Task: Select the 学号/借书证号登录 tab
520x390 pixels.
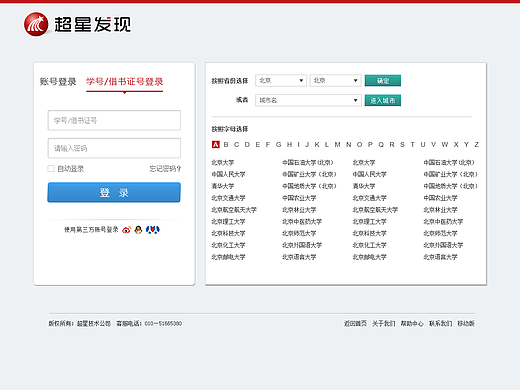Action: tap(124, 82)
